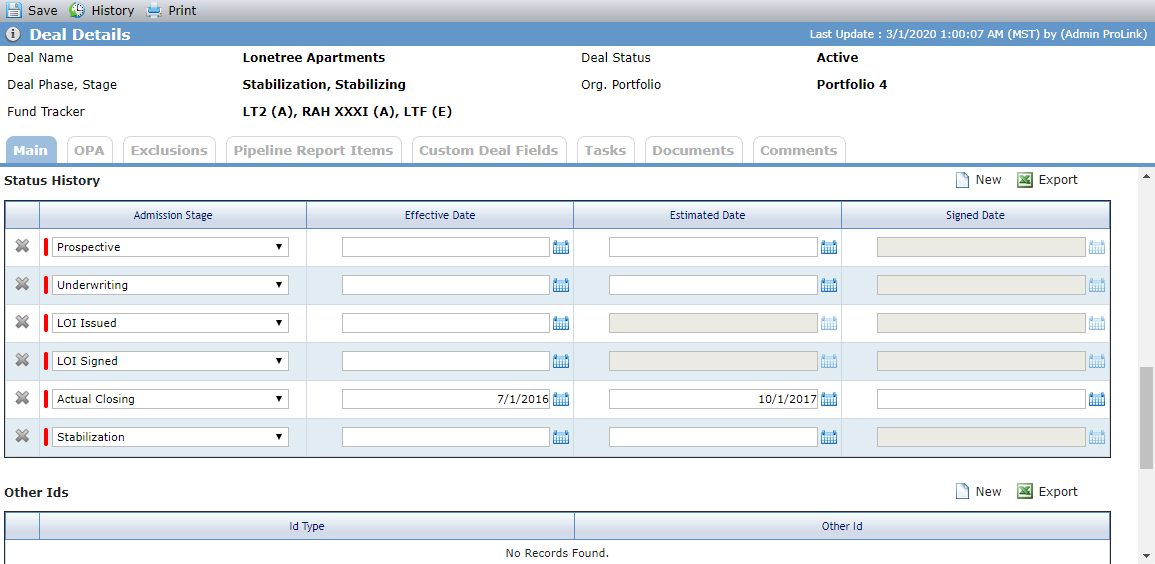Open the Comments tab

pyautogui.click(x=799, y=150)
